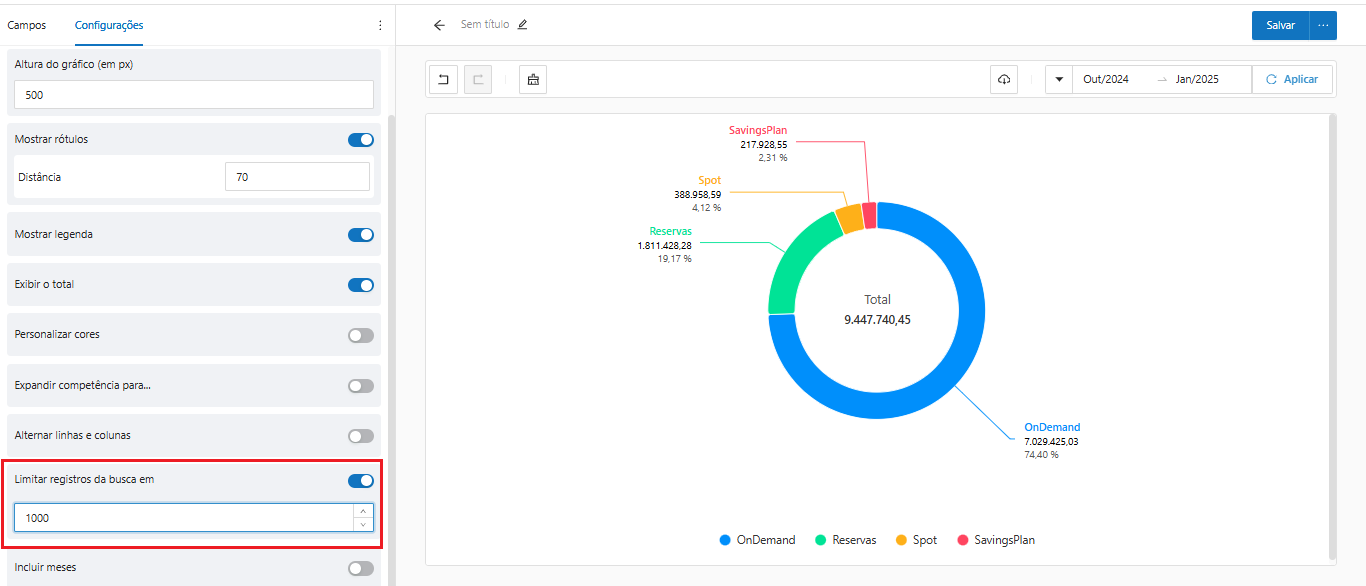Open the three-dot menu beside Salvar
1366x586 pixels.
click(x=1323, y=25)
